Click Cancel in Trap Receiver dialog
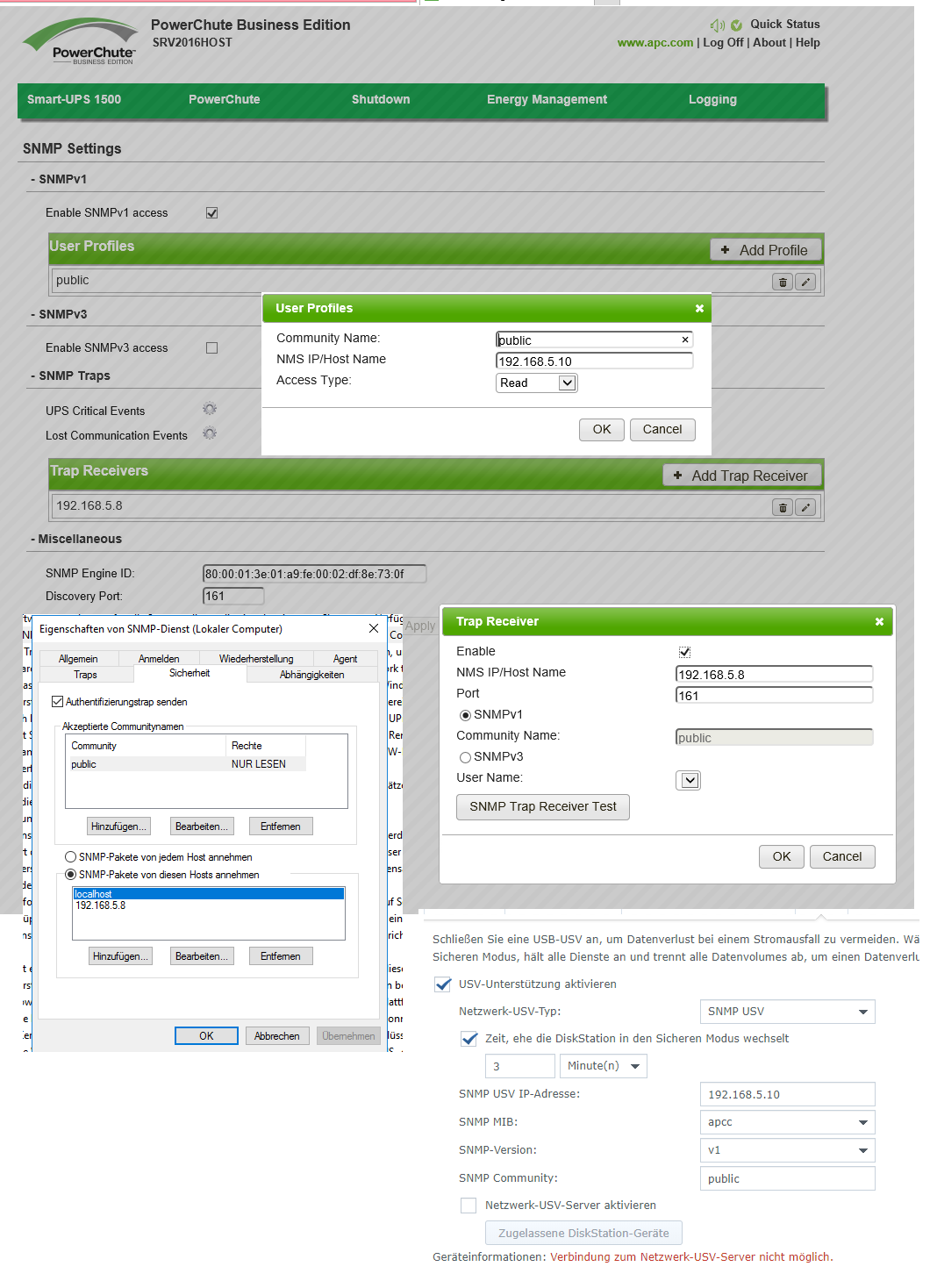 [842, 856]
